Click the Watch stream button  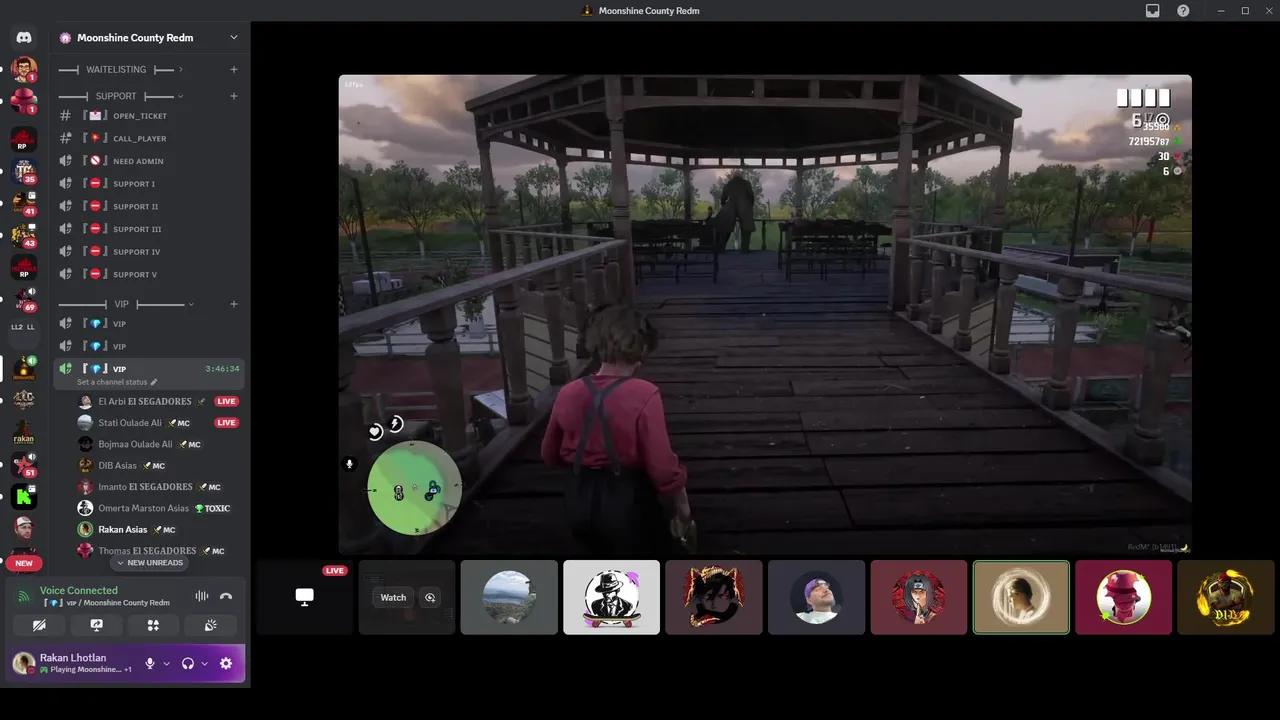(x=393, y=598)
